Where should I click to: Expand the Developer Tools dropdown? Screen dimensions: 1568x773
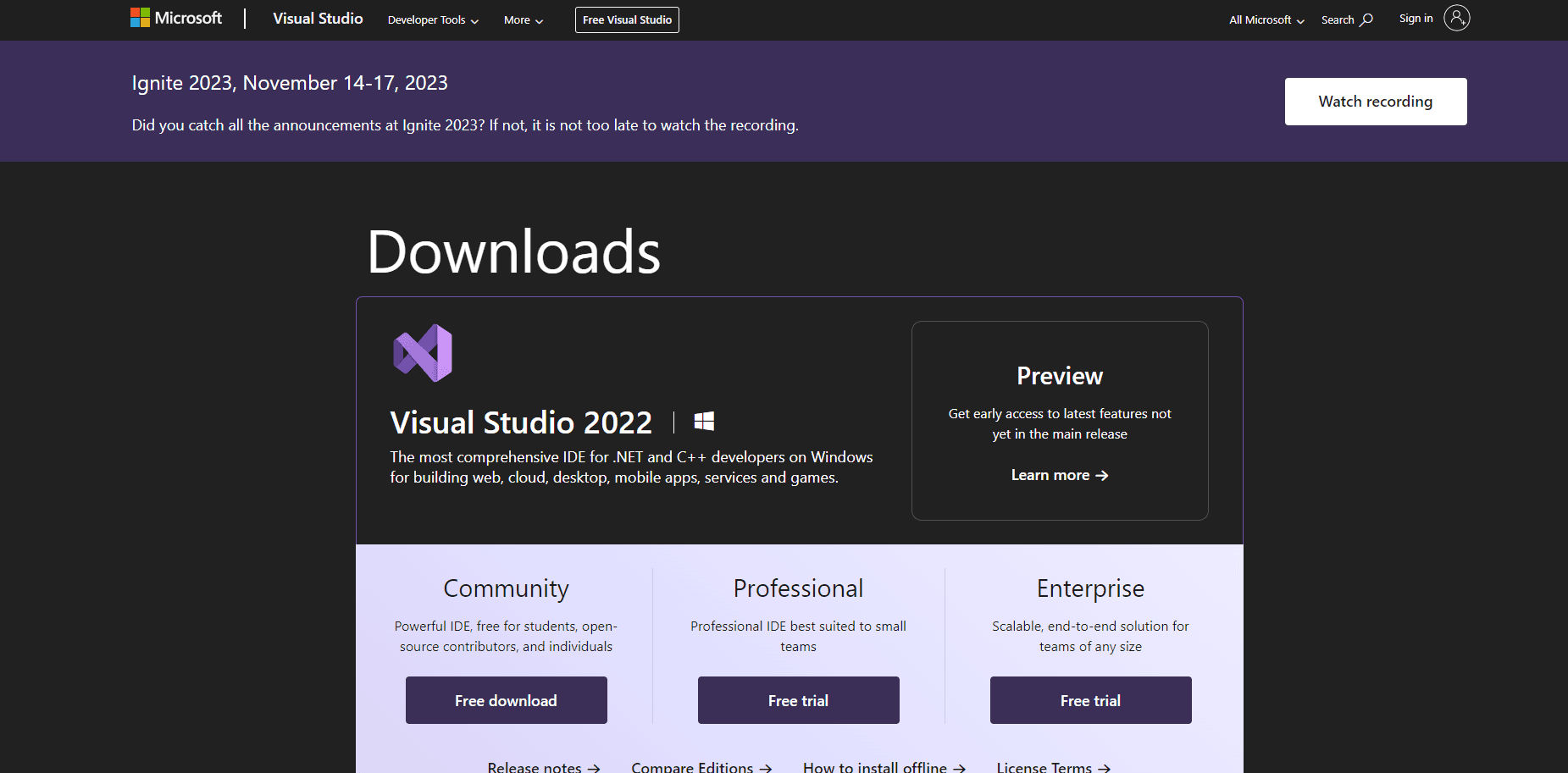tap(433, 20)
